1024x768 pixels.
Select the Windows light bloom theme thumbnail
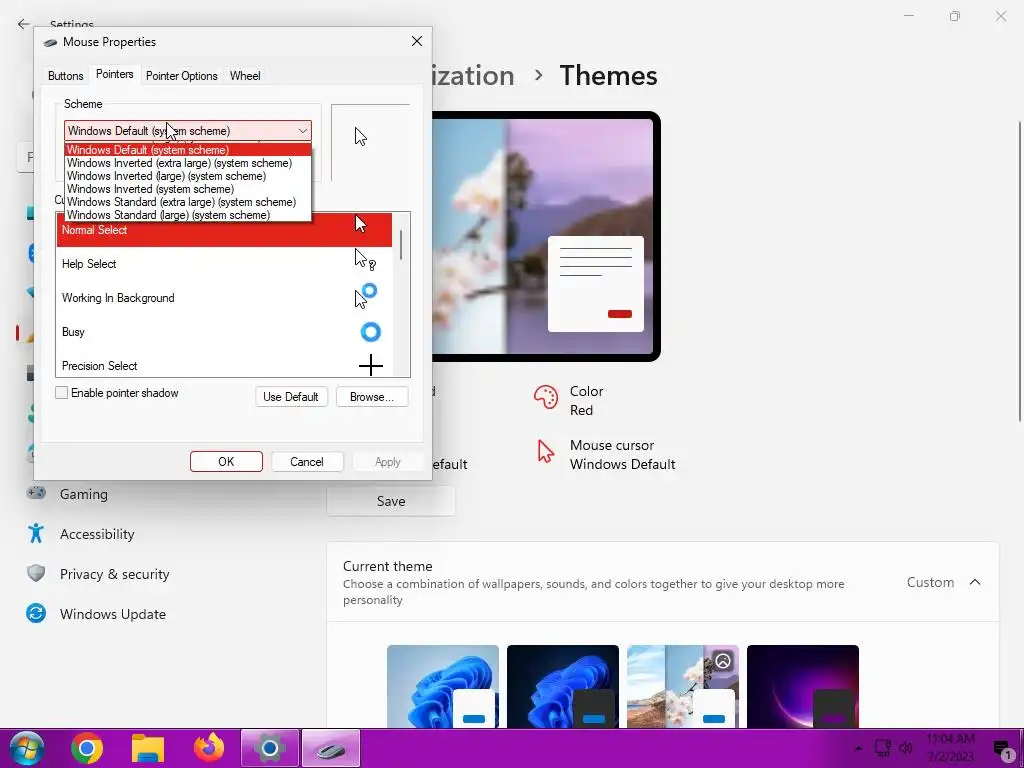click(x=443, y=686)
